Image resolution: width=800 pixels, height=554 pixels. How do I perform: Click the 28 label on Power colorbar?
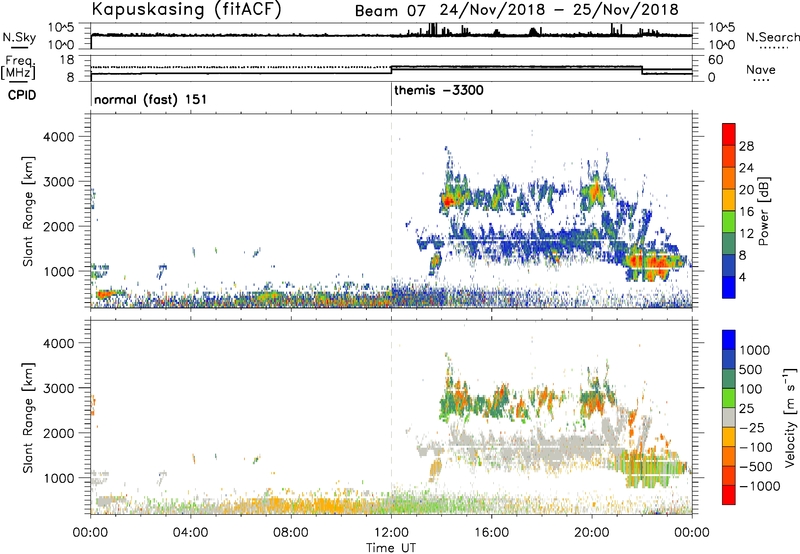pos(746,146)
